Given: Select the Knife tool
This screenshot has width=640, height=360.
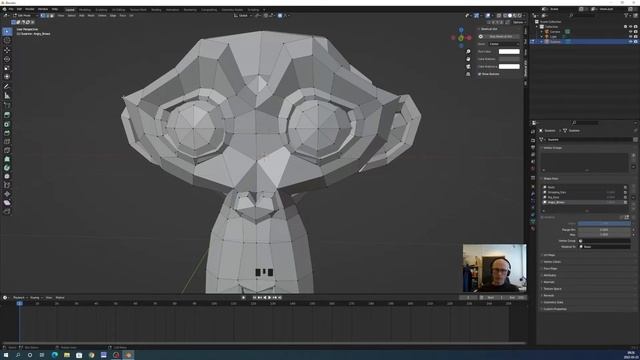Looking at the screenshot, I should tap(7, 151).
